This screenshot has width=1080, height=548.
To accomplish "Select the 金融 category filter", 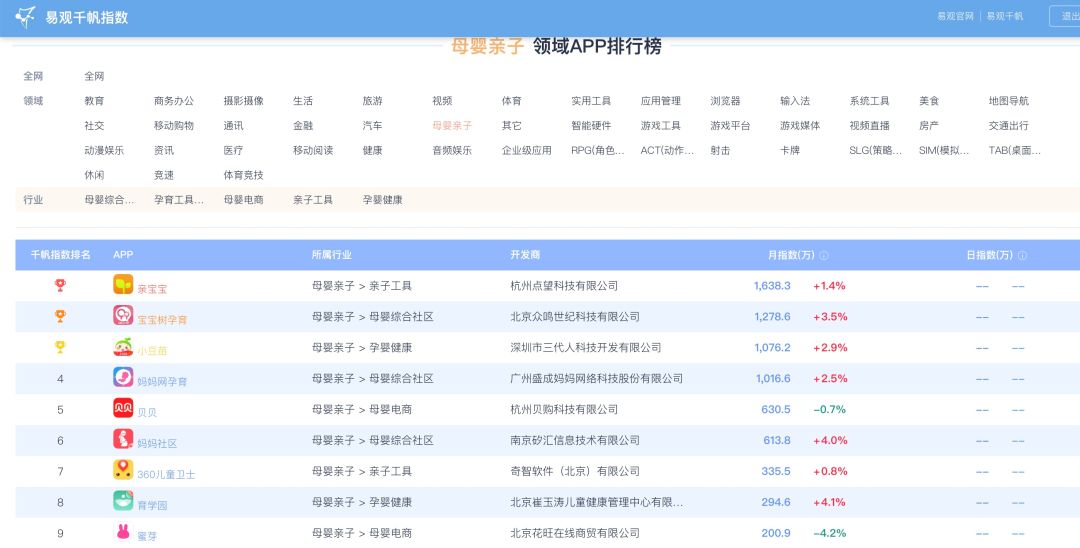I will [x=303, y=126].
